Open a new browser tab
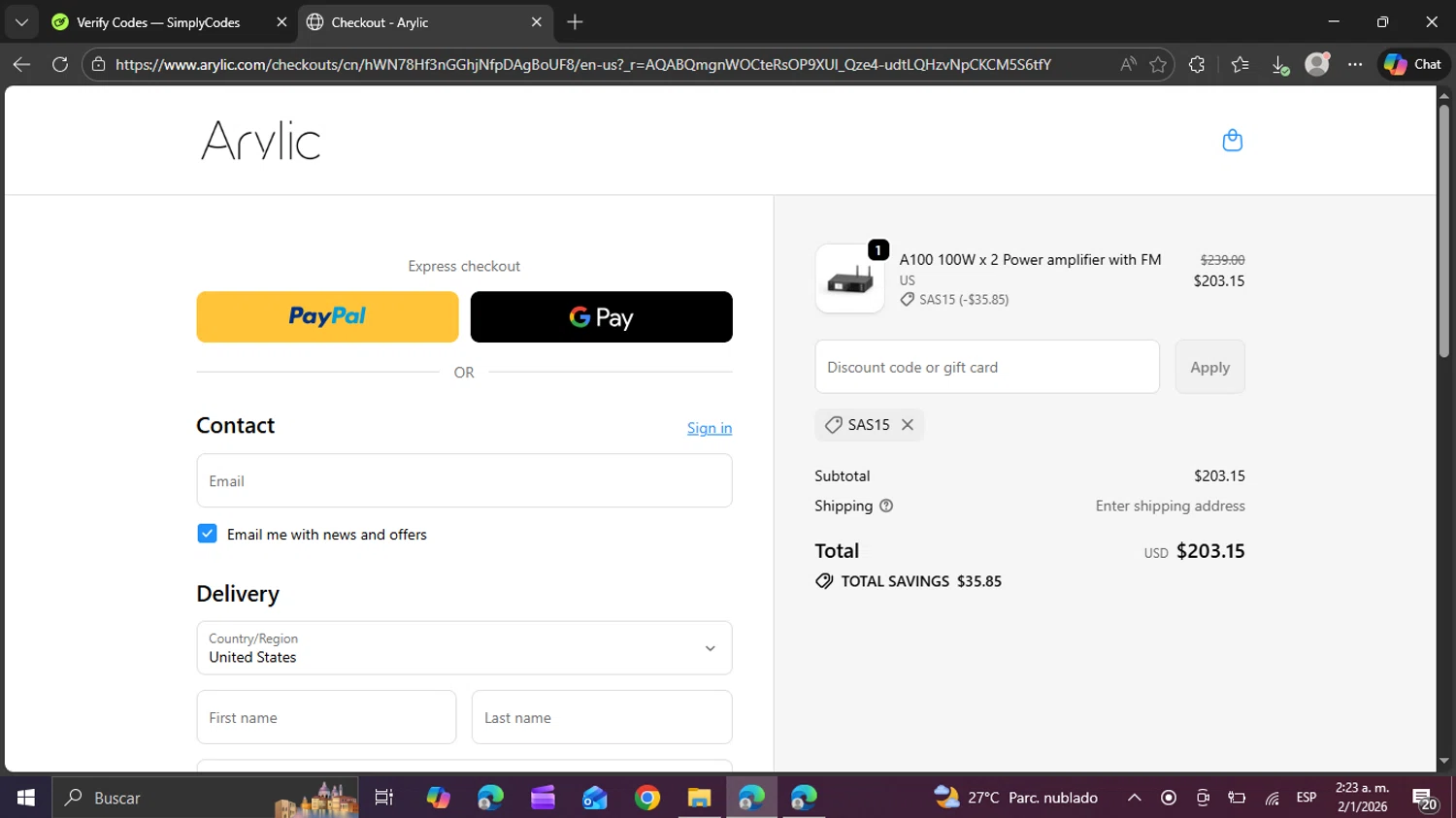 click(x=575, y=21)
